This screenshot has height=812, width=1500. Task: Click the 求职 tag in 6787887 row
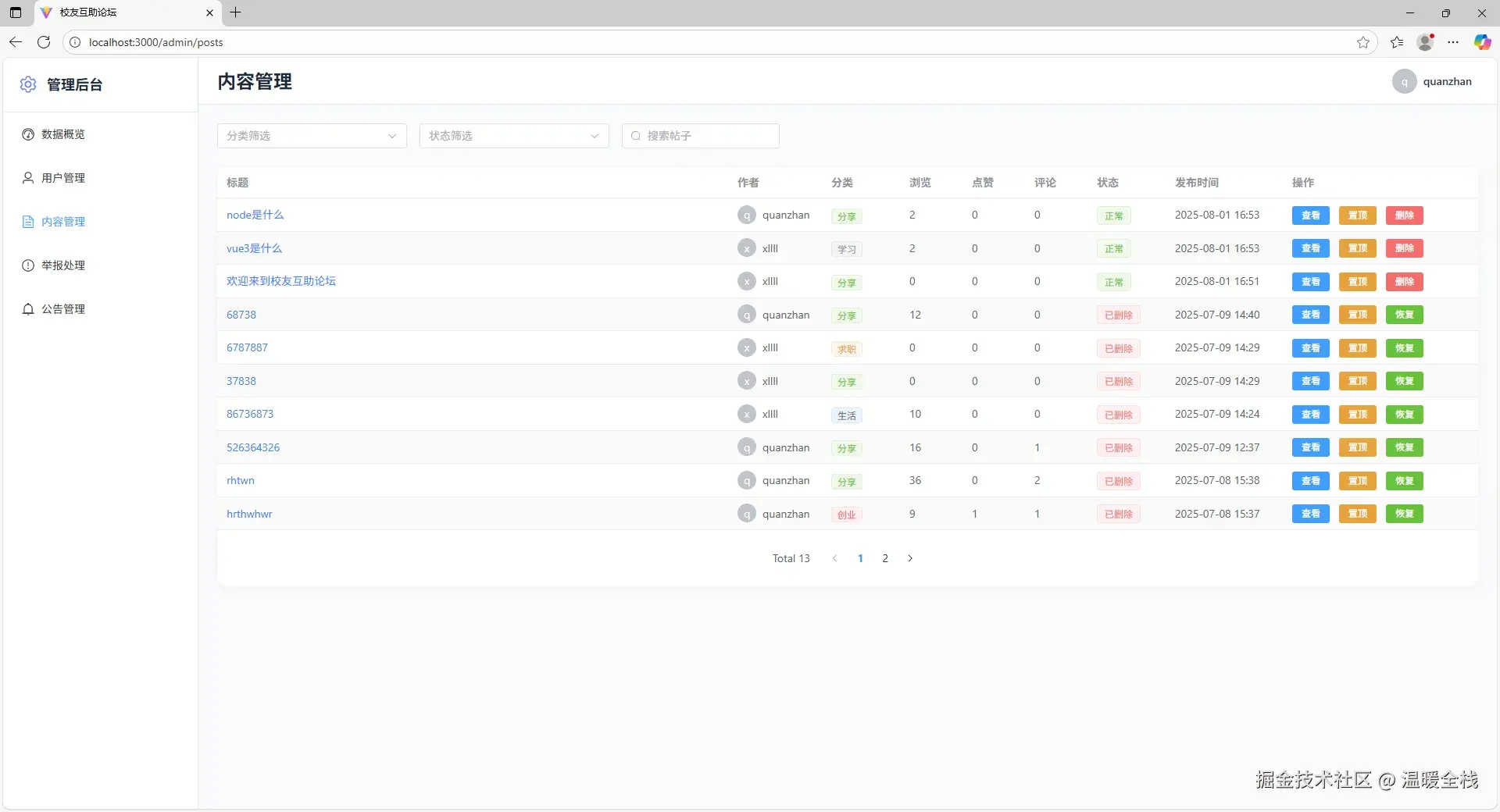[847, 349]
